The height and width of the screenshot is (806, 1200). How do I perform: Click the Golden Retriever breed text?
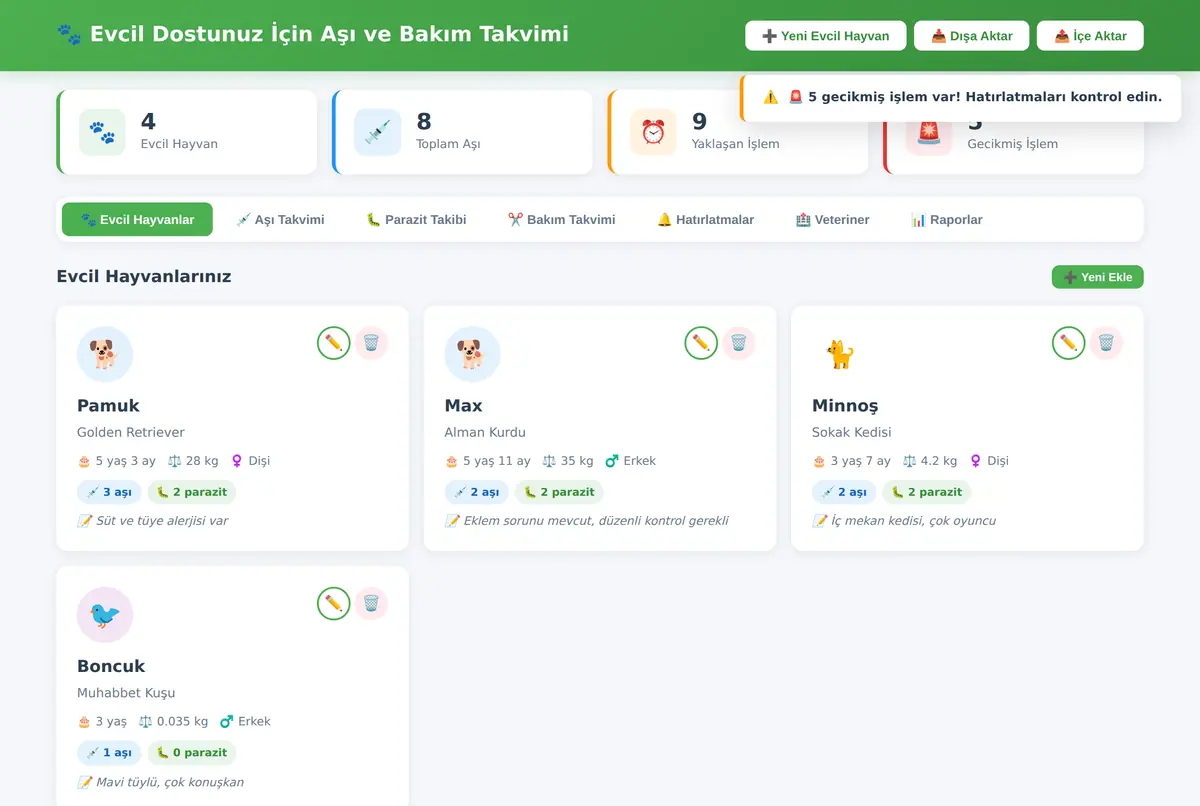pyautogui.click(x=131, y=433)
